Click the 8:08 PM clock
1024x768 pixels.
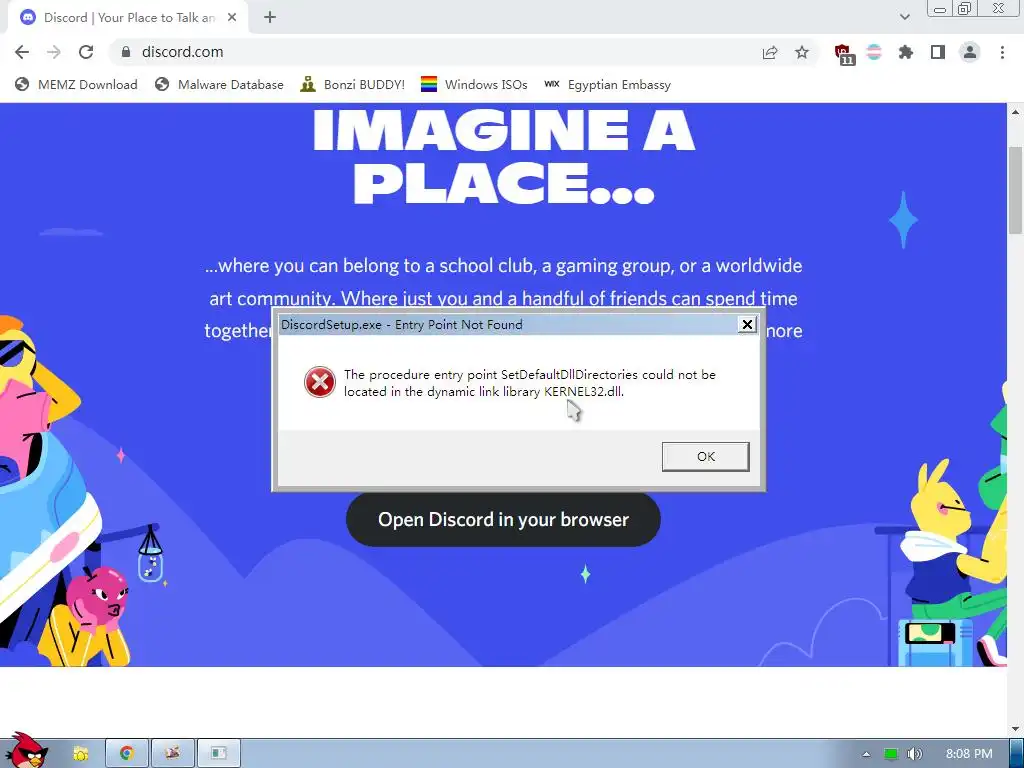coord(969,754)
